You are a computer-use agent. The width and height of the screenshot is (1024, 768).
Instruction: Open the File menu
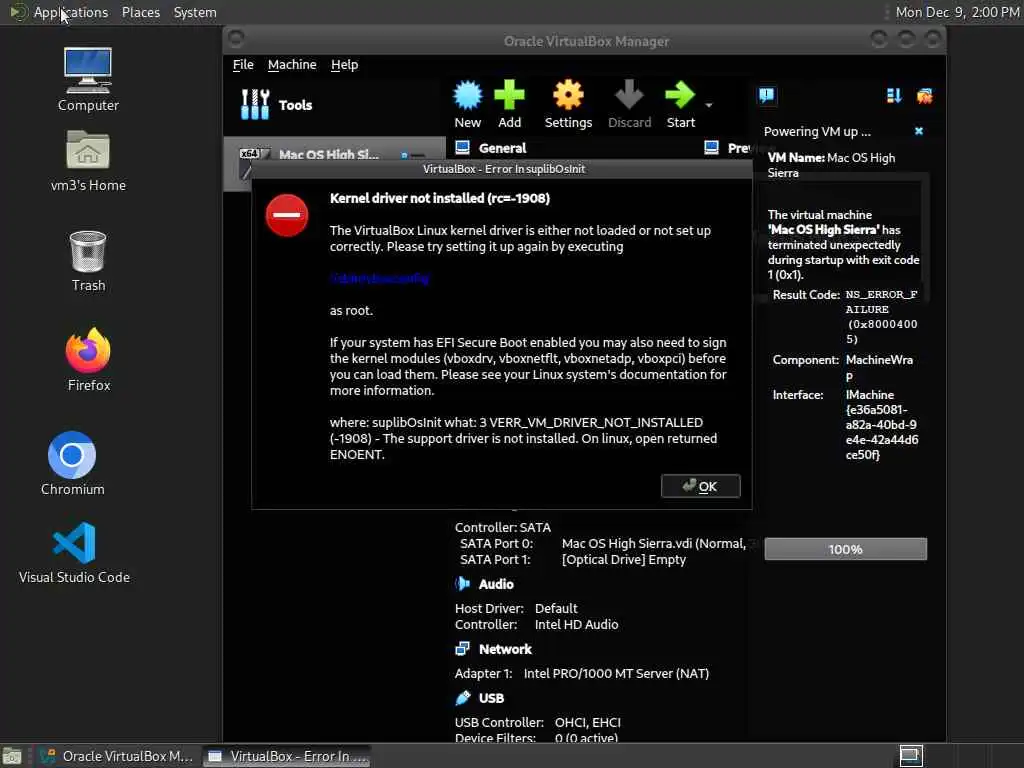[243, 65]
